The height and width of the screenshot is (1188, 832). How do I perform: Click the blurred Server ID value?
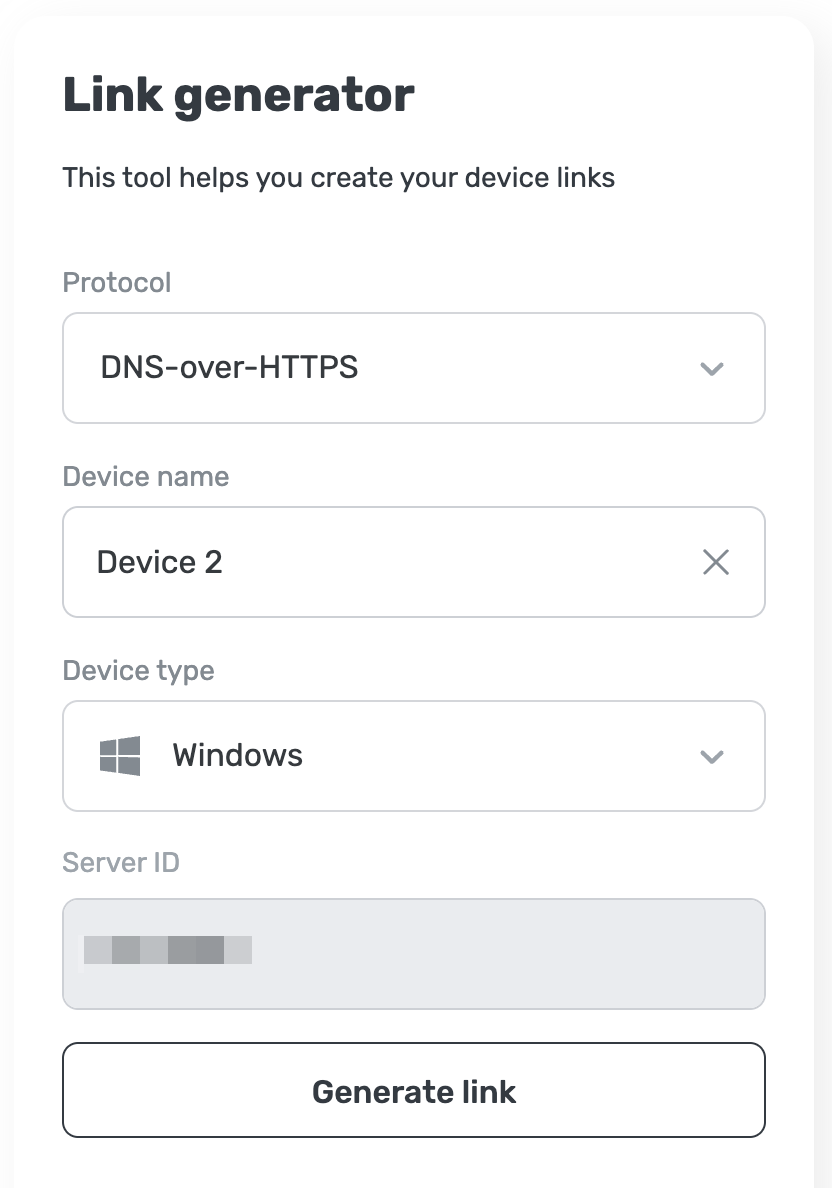(x=167, y=950)
